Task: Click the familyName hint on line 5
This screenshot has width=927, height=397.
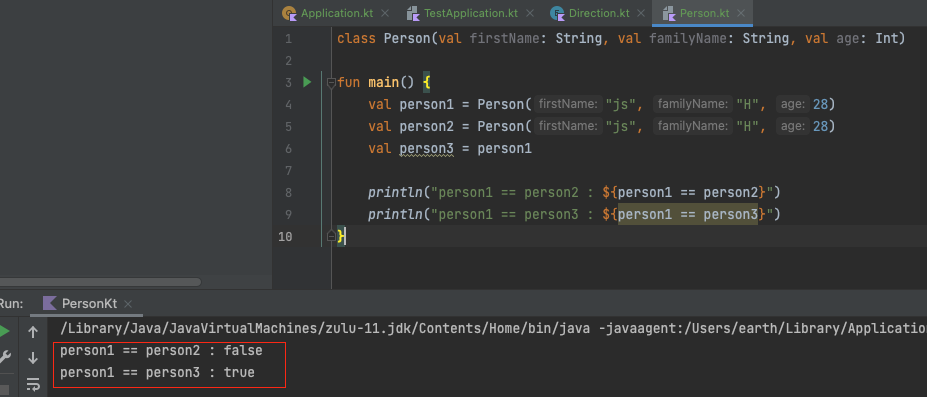Action: tap(692, 126)
